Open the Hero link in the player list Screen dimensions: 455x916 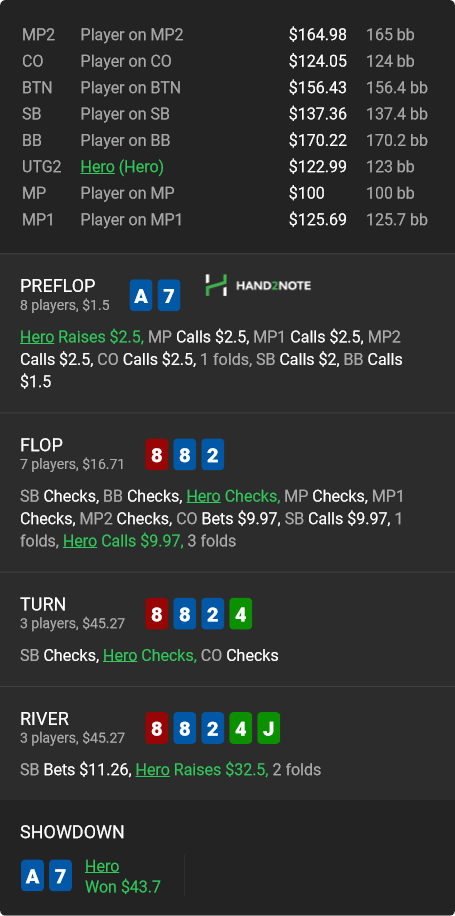pyautogui.click(x=98, y=167)
